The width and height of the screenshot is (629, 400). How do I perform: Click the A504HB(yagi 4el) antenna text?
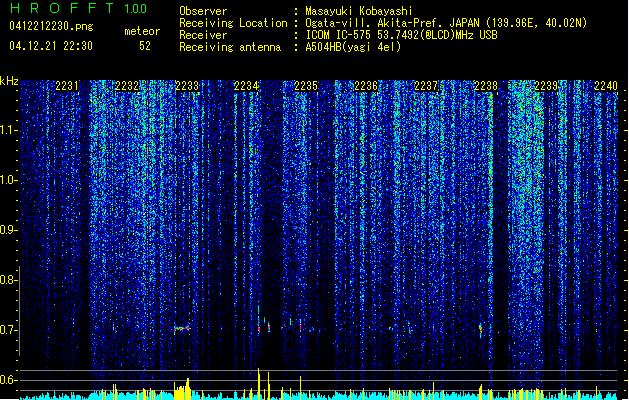[353, 47]
